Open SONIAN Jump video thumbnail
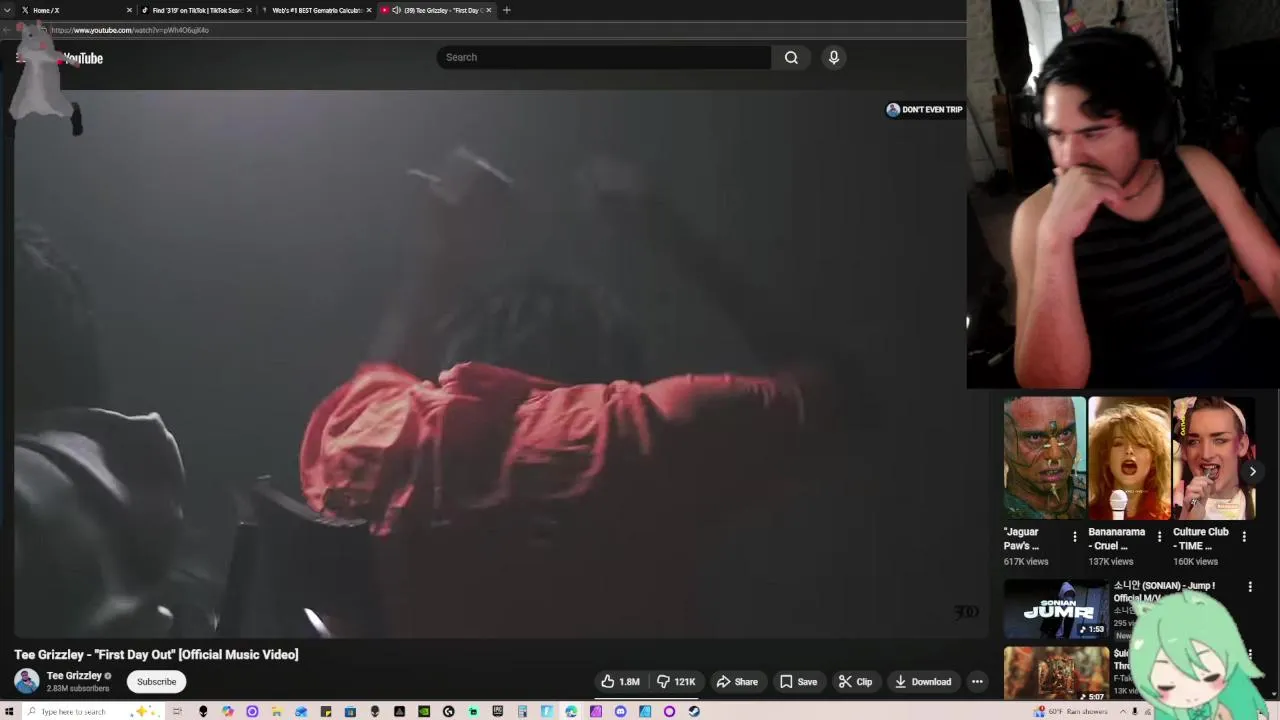Viewport: 1280px width, 720px height. coord(1056,609)
